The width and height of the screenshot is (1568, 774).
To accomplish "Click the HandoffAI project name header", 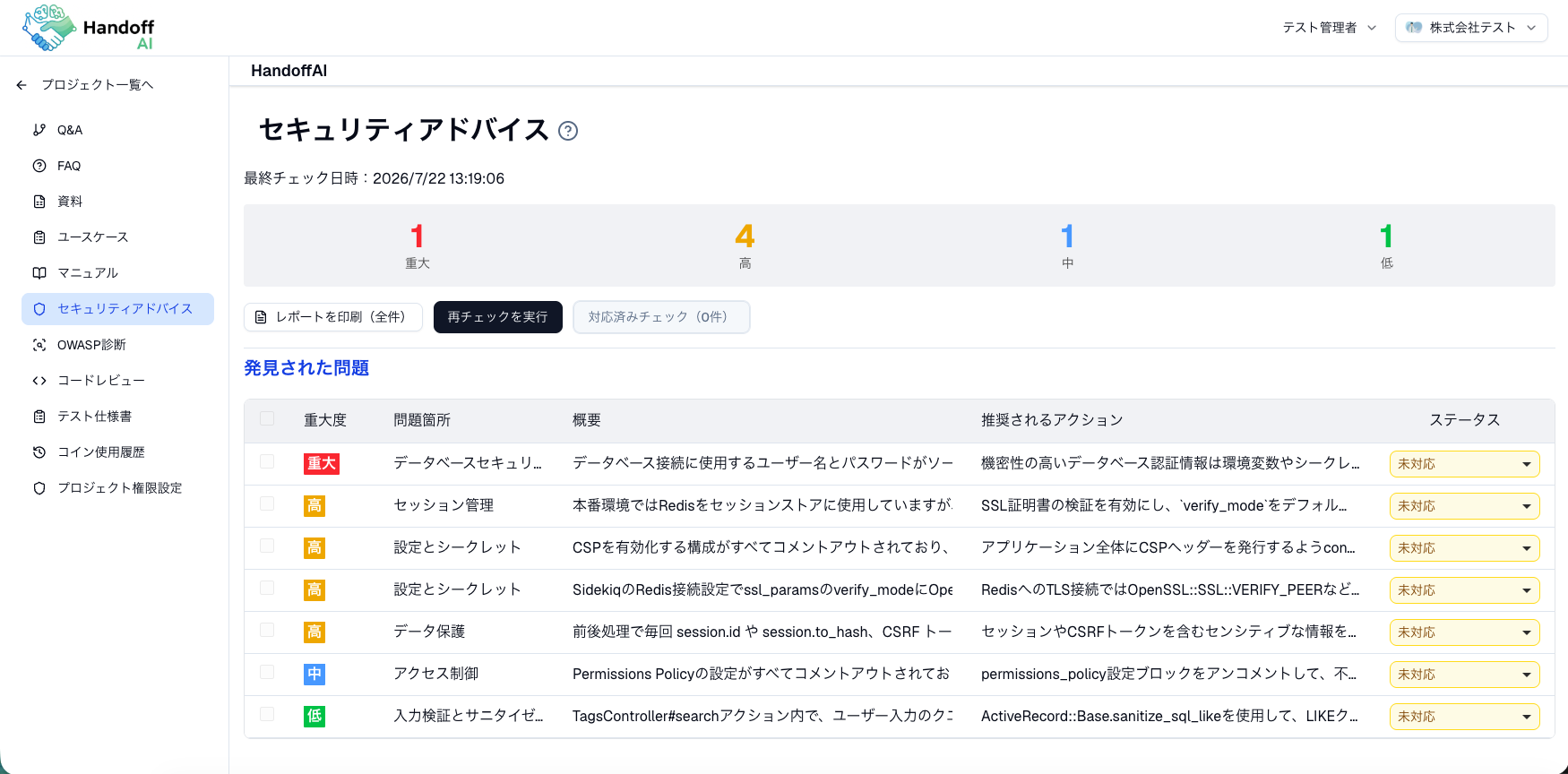I will [x=289, y=71].
